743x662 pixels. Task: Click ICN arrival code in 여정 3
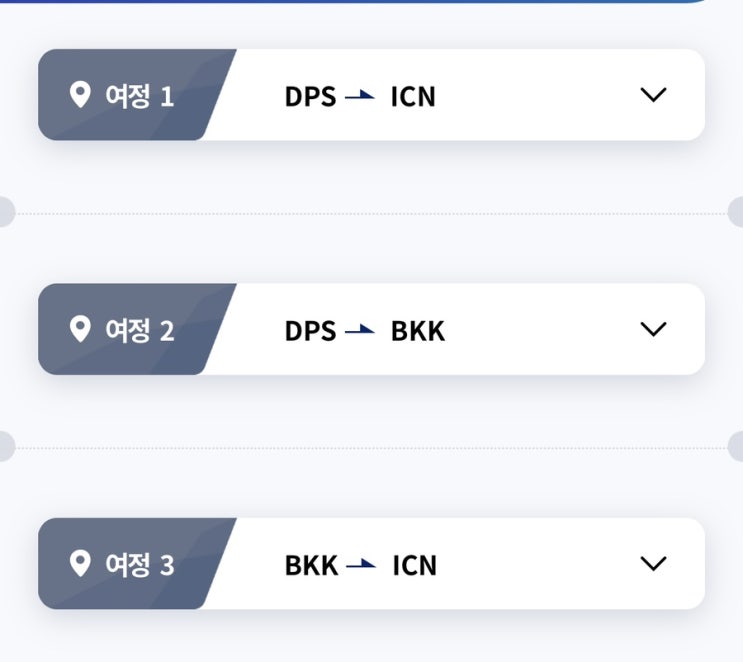[415, 565]
